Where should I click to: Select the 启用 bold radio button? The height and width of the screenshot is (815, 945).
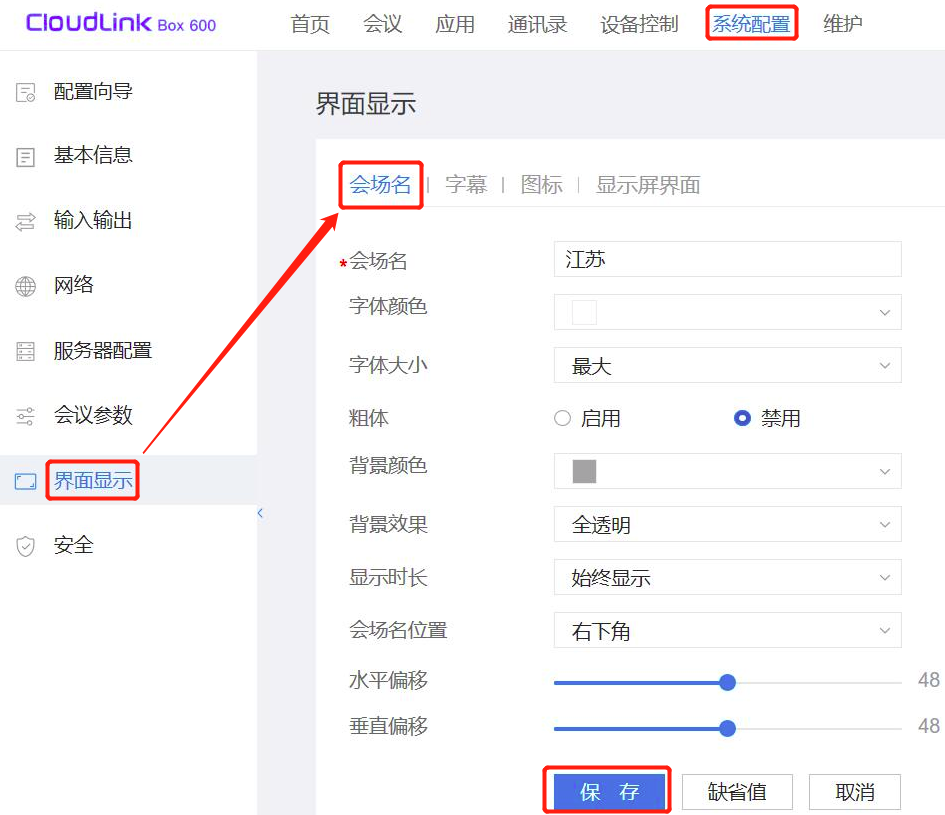[x=562, y=418]
